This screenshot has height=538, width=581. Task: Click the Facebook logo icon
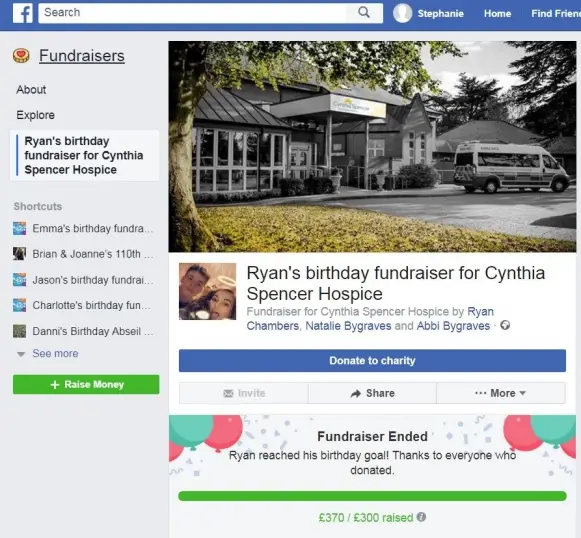pyautogui.click(x=23, y=13)
